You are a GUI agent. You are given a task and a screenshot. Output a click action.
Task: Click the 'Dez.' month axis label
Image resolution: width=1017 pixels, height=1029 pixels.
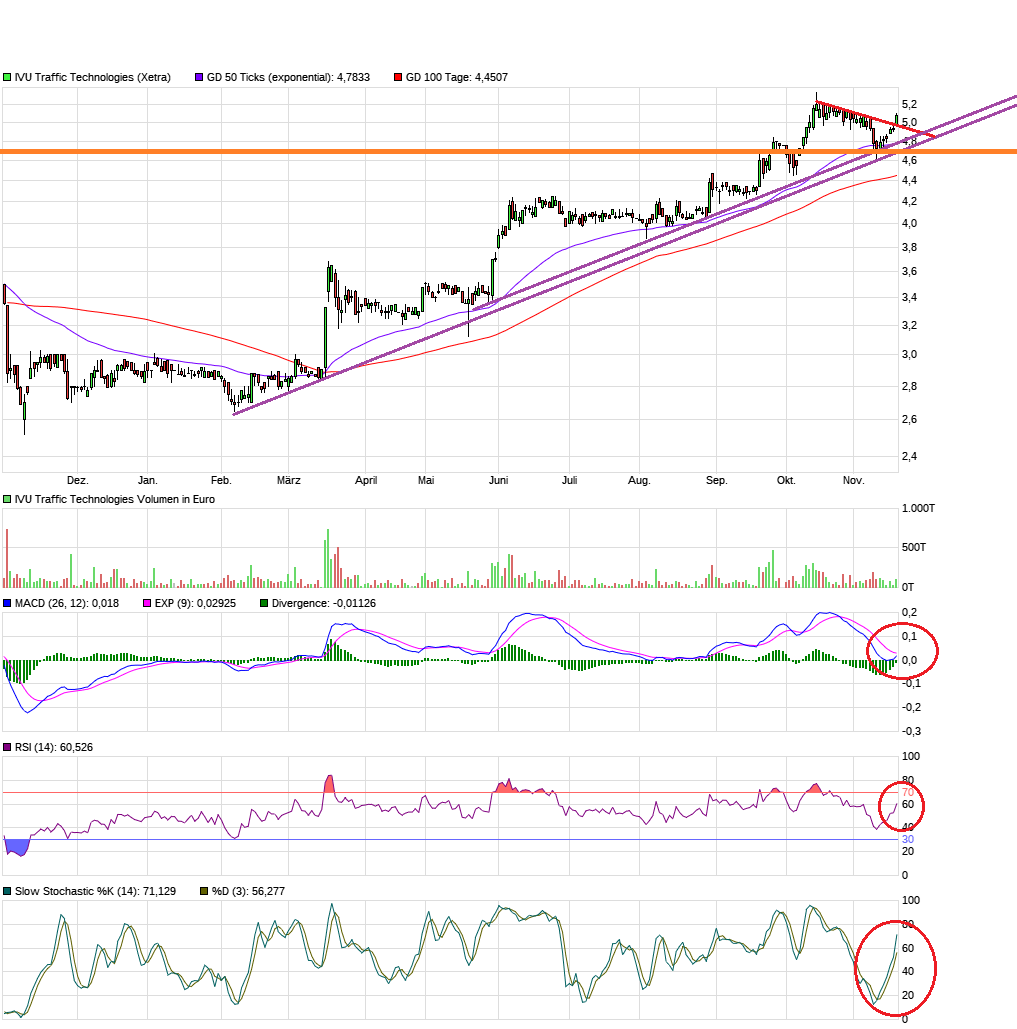click(77, 480)
